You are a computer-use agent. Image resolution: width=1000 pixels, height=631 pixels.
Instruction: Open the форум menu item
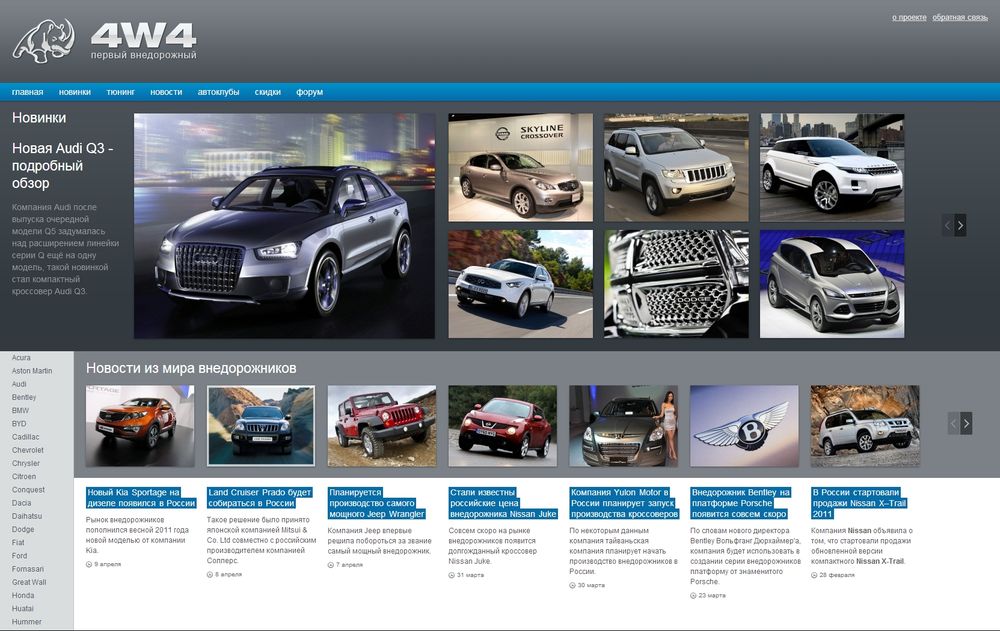[309, 92]
